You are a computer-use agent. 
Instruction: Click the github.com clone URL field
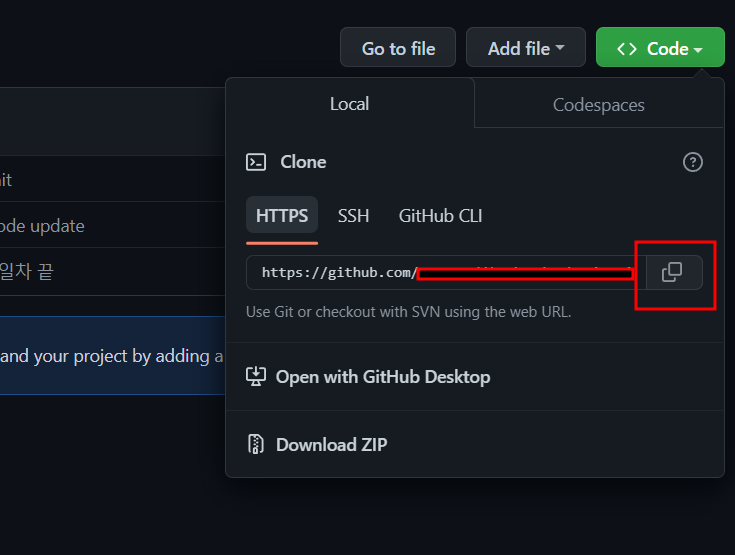point(446,272)
